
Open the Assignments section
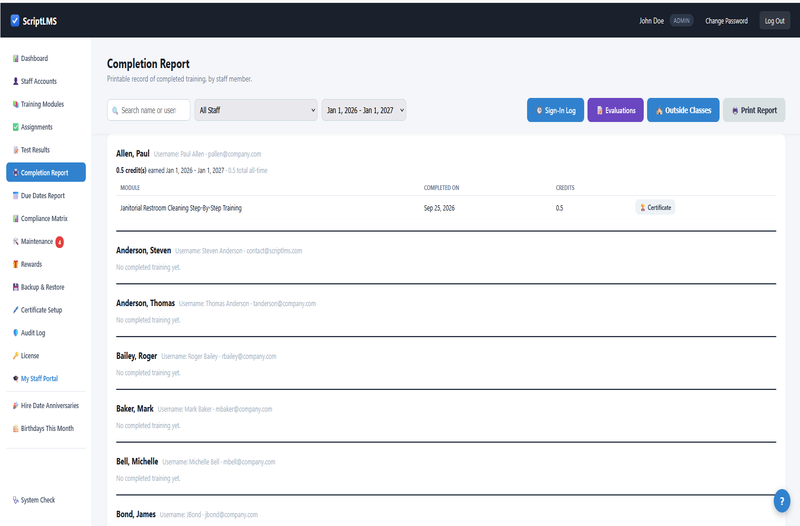pyautogui.click(x=46, y=127)
